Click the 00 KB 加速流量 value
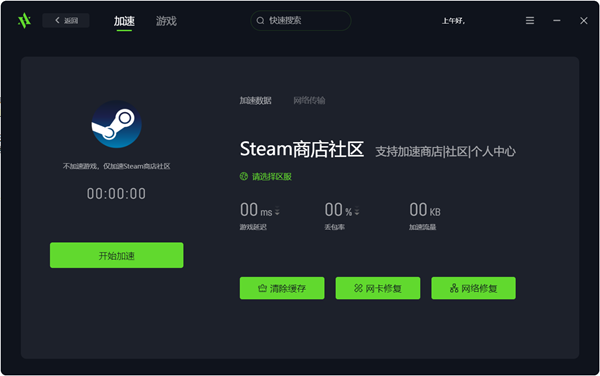Viewport: 600px width, 376px height. pyautogui.click(x=425, y=210)
